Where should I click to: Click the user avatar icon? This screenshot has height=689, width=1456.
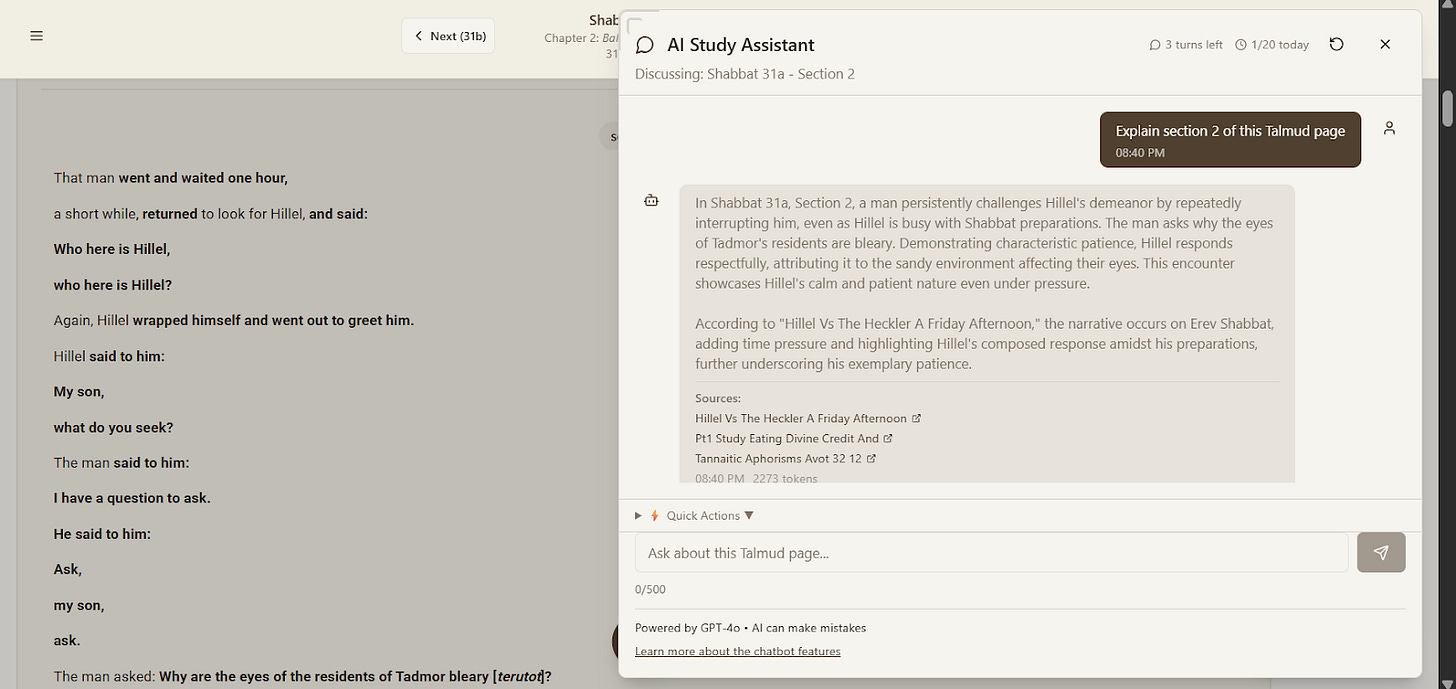[1389, 128]
